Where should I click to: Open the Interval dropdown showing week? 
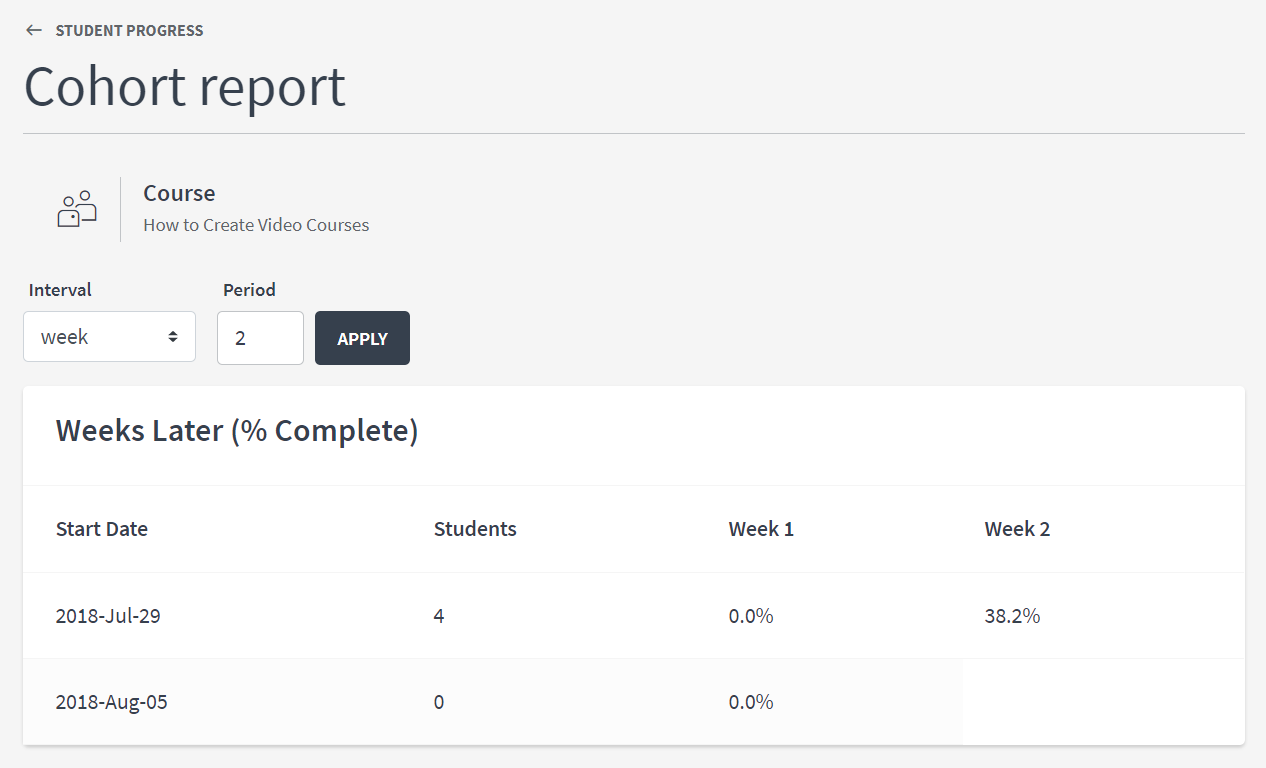point(109,337)
